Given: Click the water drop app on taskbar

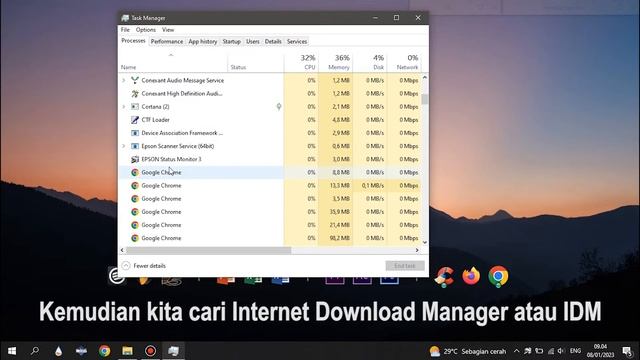Looking at the screenshot, I should tap(58, 351).
